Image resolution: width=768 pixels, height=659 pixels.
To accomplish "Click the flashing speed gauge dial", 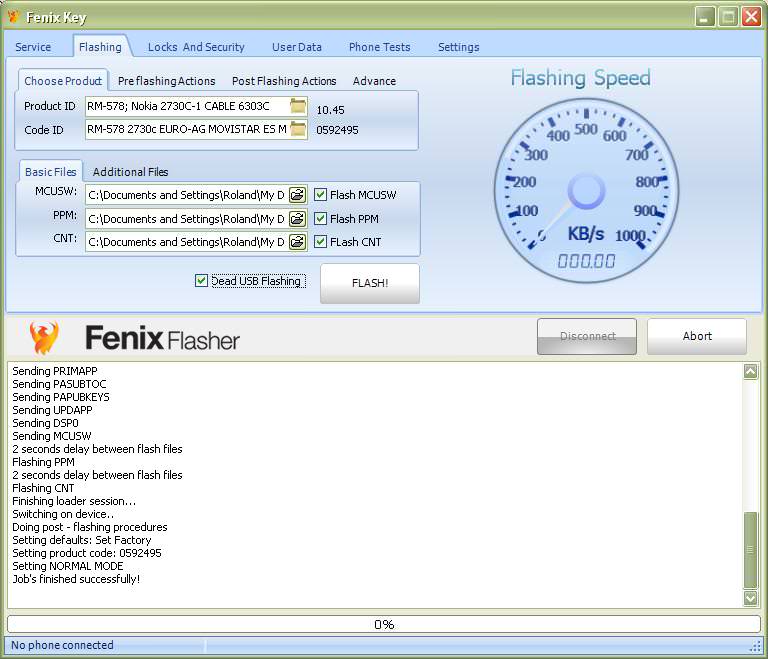I will pyautogui.click(x=586, y=191).
